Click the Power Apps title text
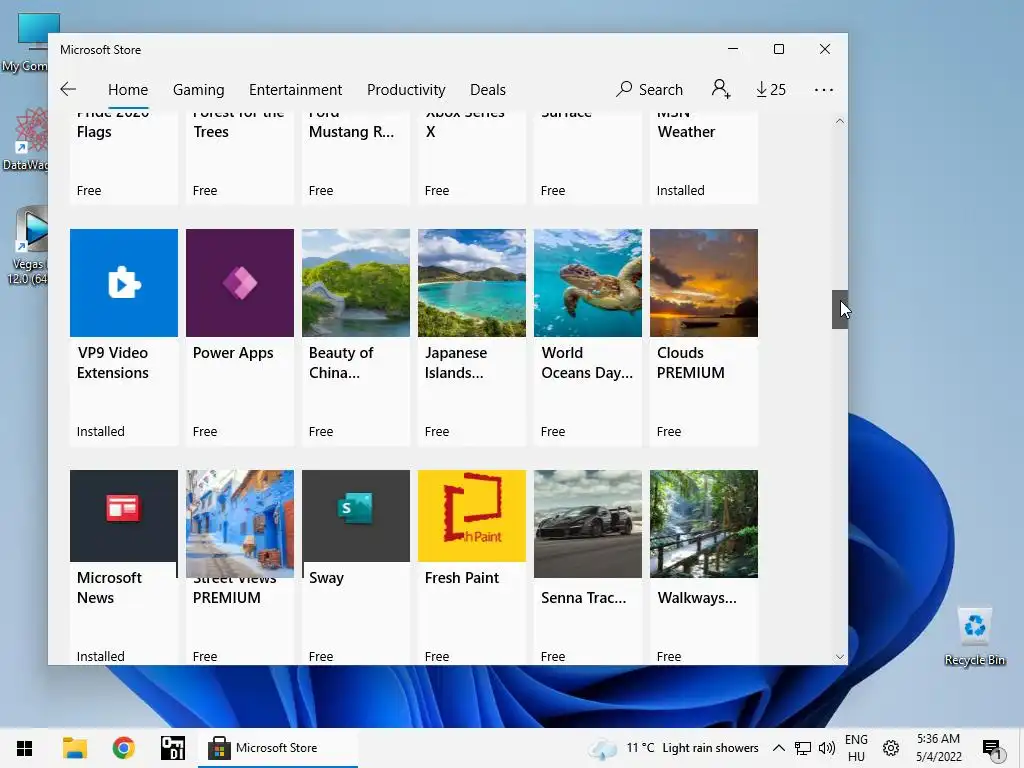1024x768 pixels. pyautogui.click(x=233, y=353)
